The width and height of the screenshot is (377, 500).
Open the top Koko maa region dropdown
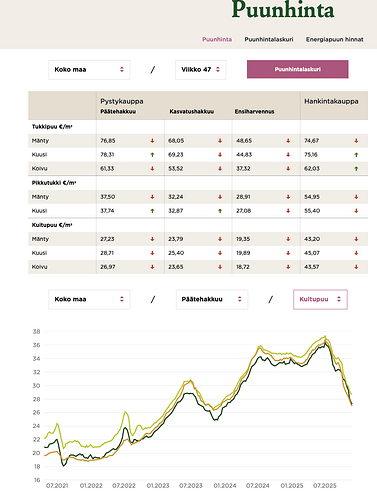(89, 70)
